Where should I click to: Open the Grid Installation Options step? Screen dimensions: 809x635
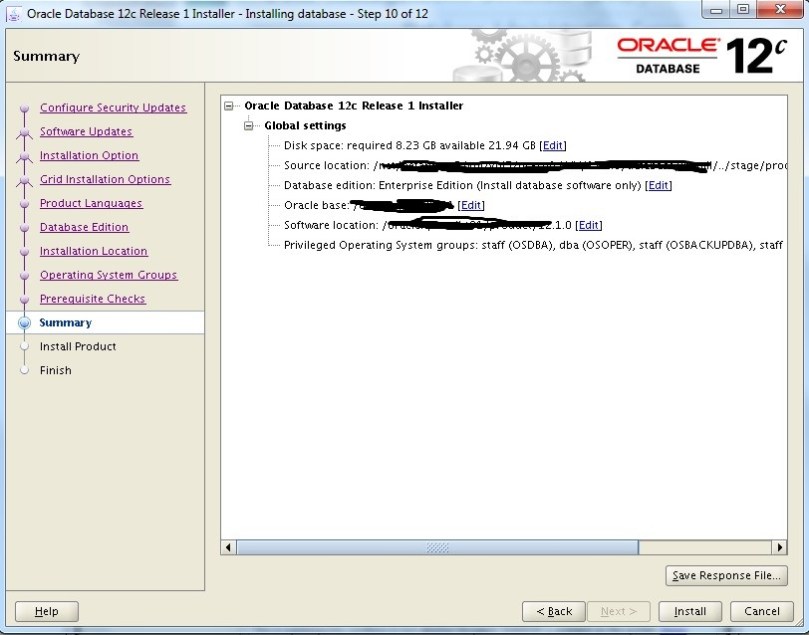105,180
